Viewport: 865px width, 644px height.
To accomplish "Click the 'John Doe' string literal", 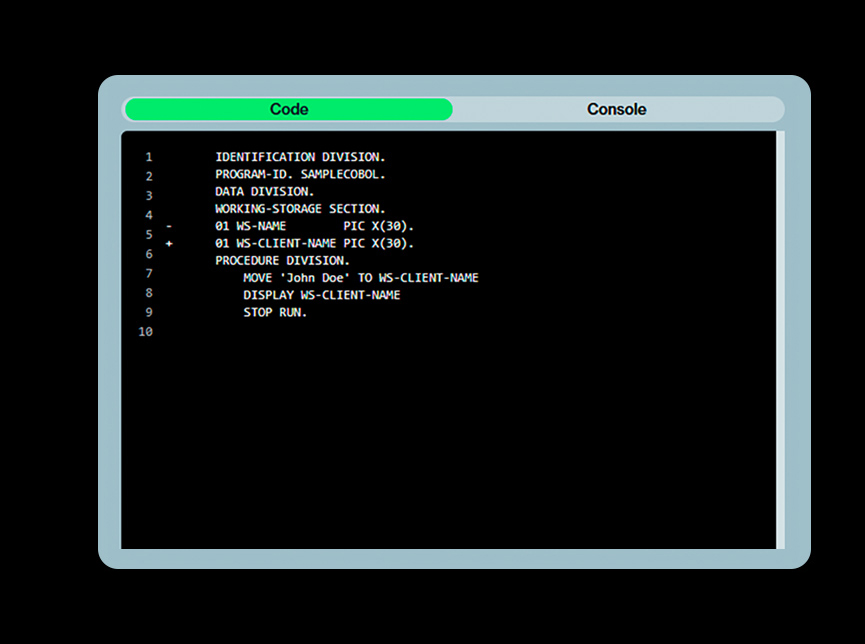I will click(318, 277).
